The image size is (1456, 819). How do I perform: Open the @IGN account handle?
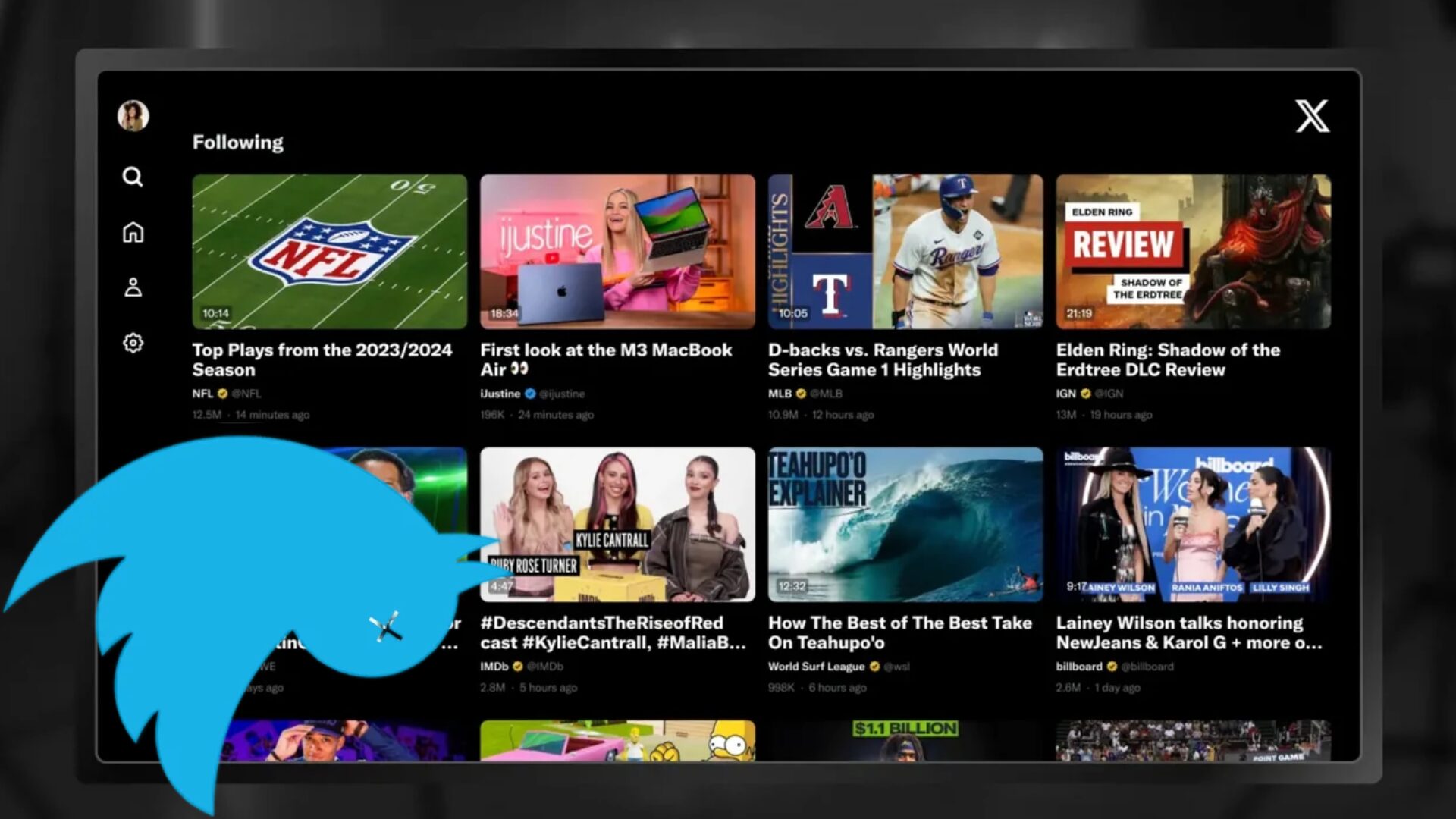coord(1109,394)
